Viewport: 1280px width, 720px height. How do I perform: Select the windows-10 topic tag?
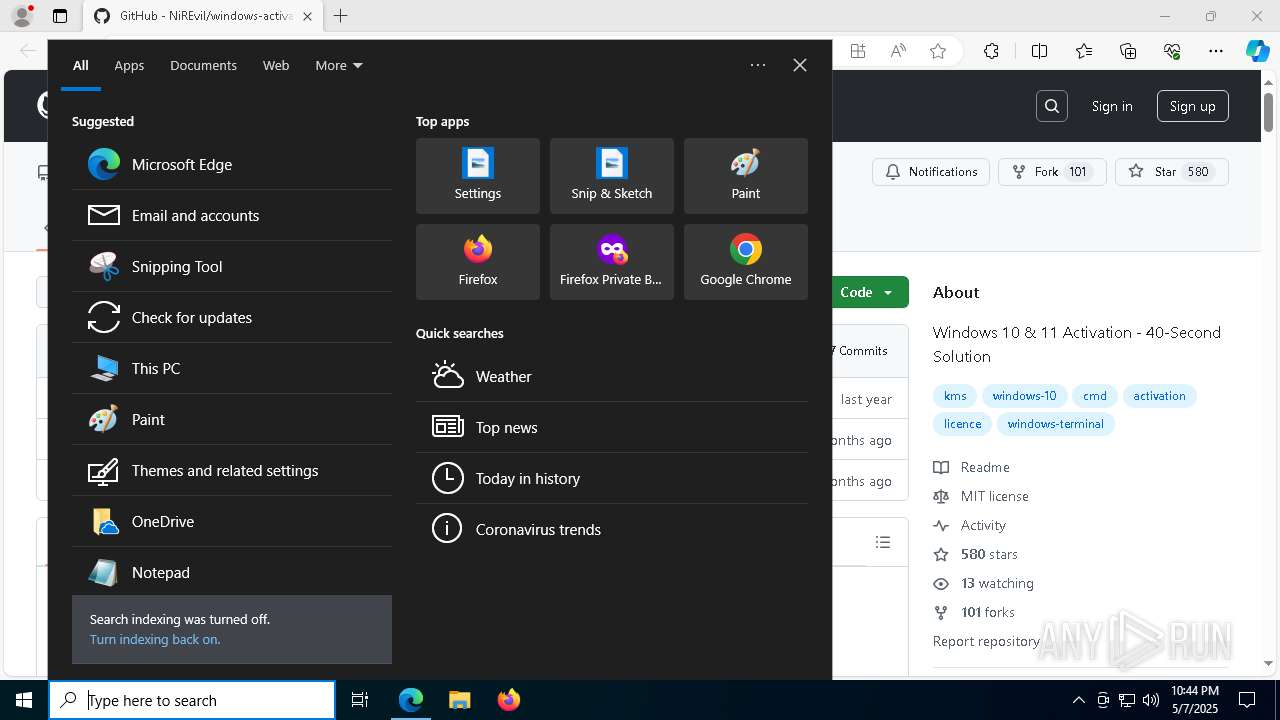point(1024,396)
